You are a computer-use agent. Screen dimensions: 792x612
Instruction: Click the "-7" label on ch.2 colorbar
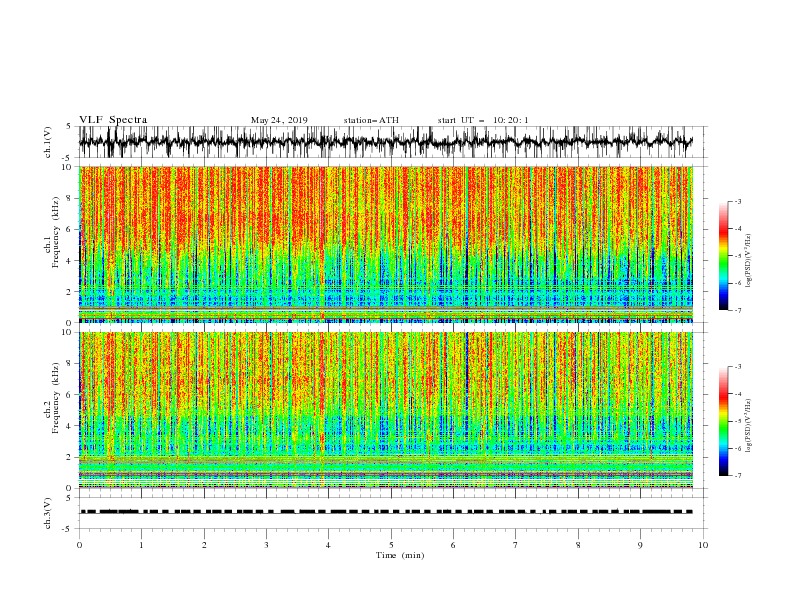738,475
